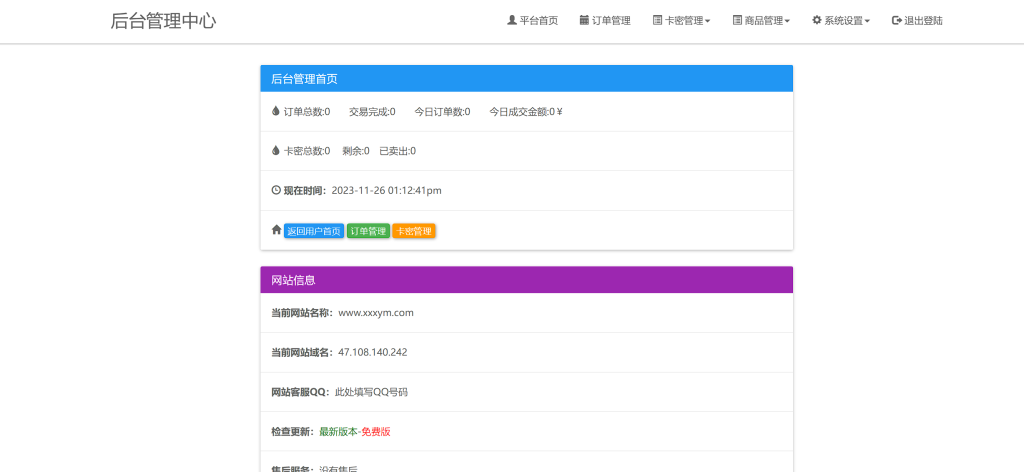
Task: Select the 今日成交金额:0¥ text
Action: pyautogui.click(x=526, y=112)
